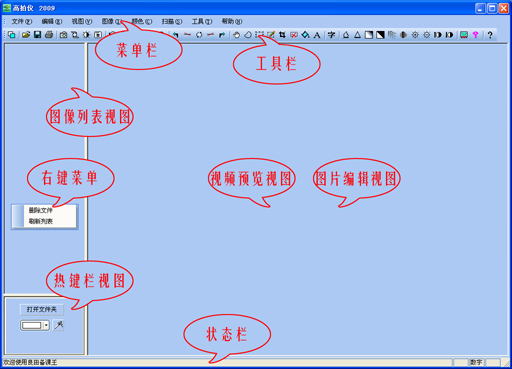Save using the floppy disk icon
Viewport: 512px width, 369px height.
click(x=37, y=35)
